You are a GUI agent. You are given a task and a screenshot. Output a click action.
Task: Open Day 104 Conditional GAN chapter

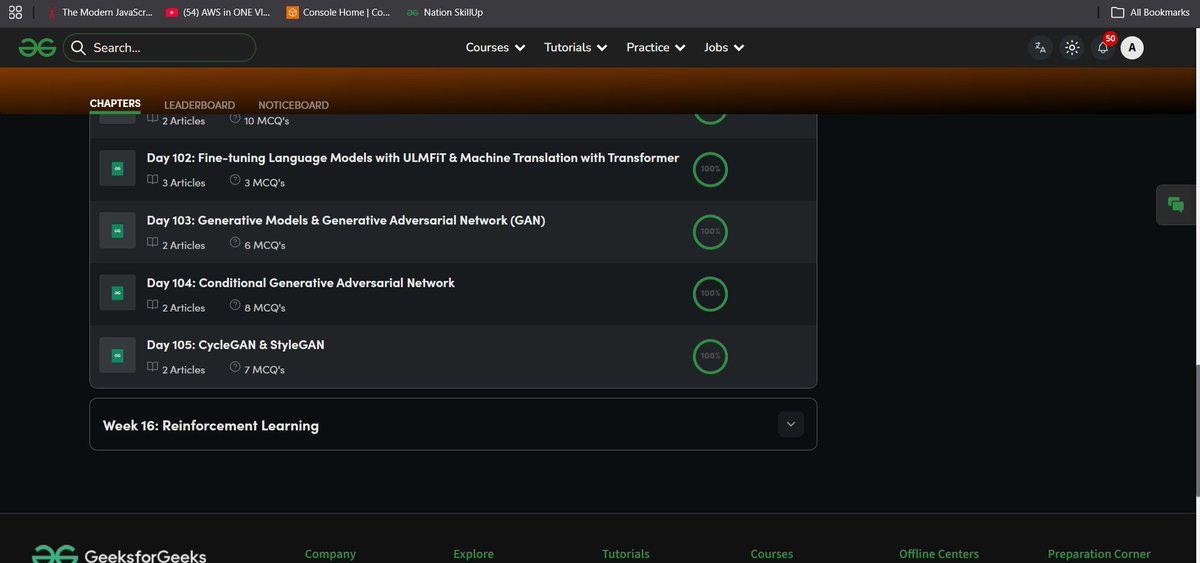301,283
